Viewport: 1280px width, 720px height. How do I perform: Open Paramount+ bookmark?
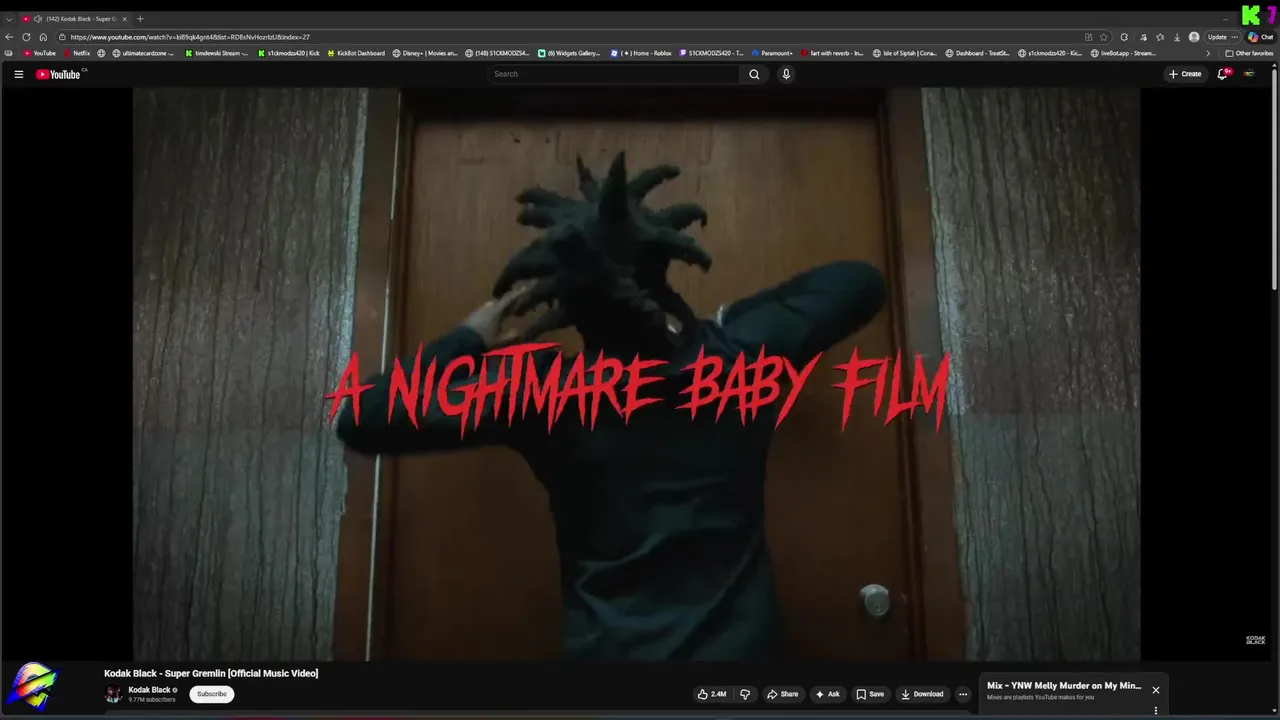coord(772,53)
